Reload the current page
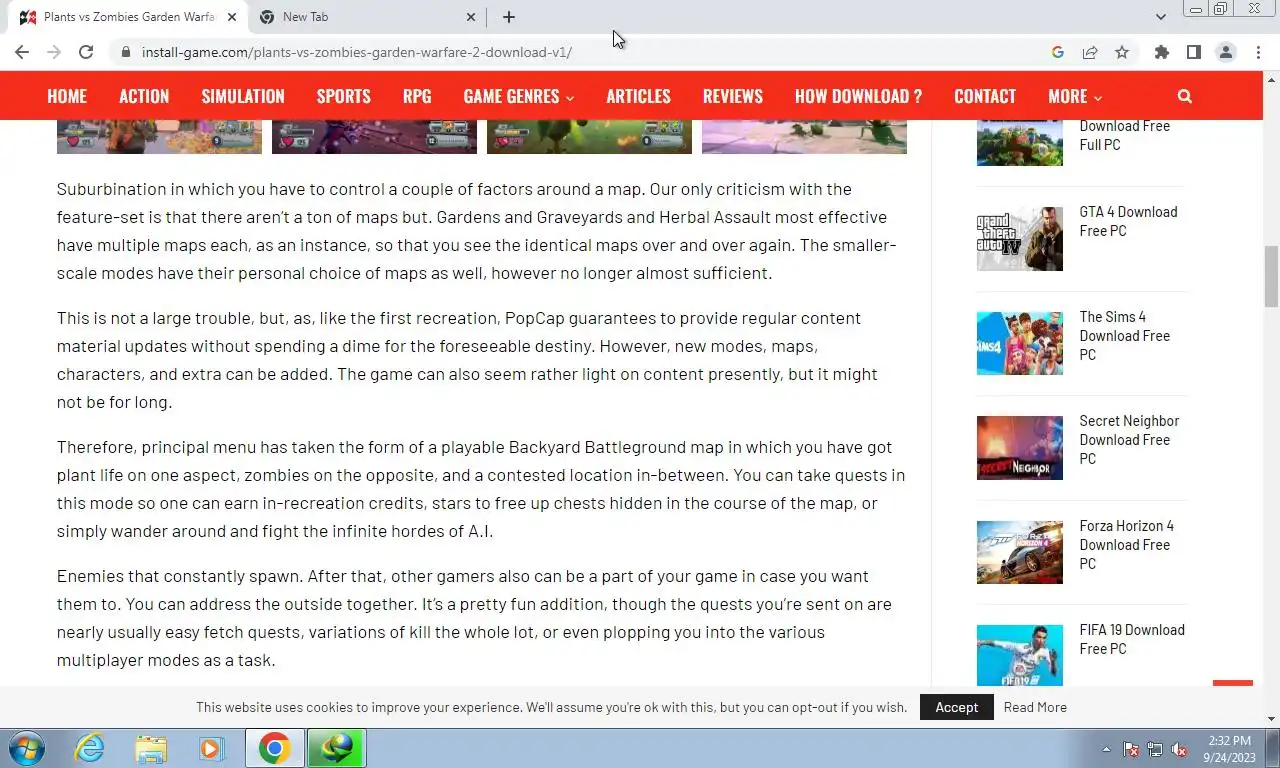The width and height of the screenshot is (1280, 768). click(86, 52)
